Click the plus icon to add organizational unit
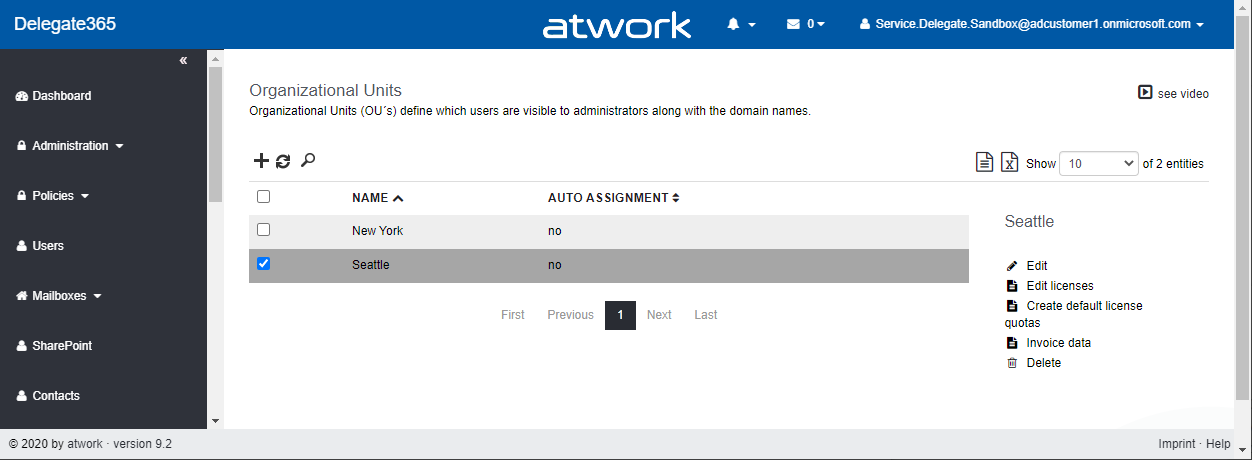Screen dimensions: 1252x460 261,161
